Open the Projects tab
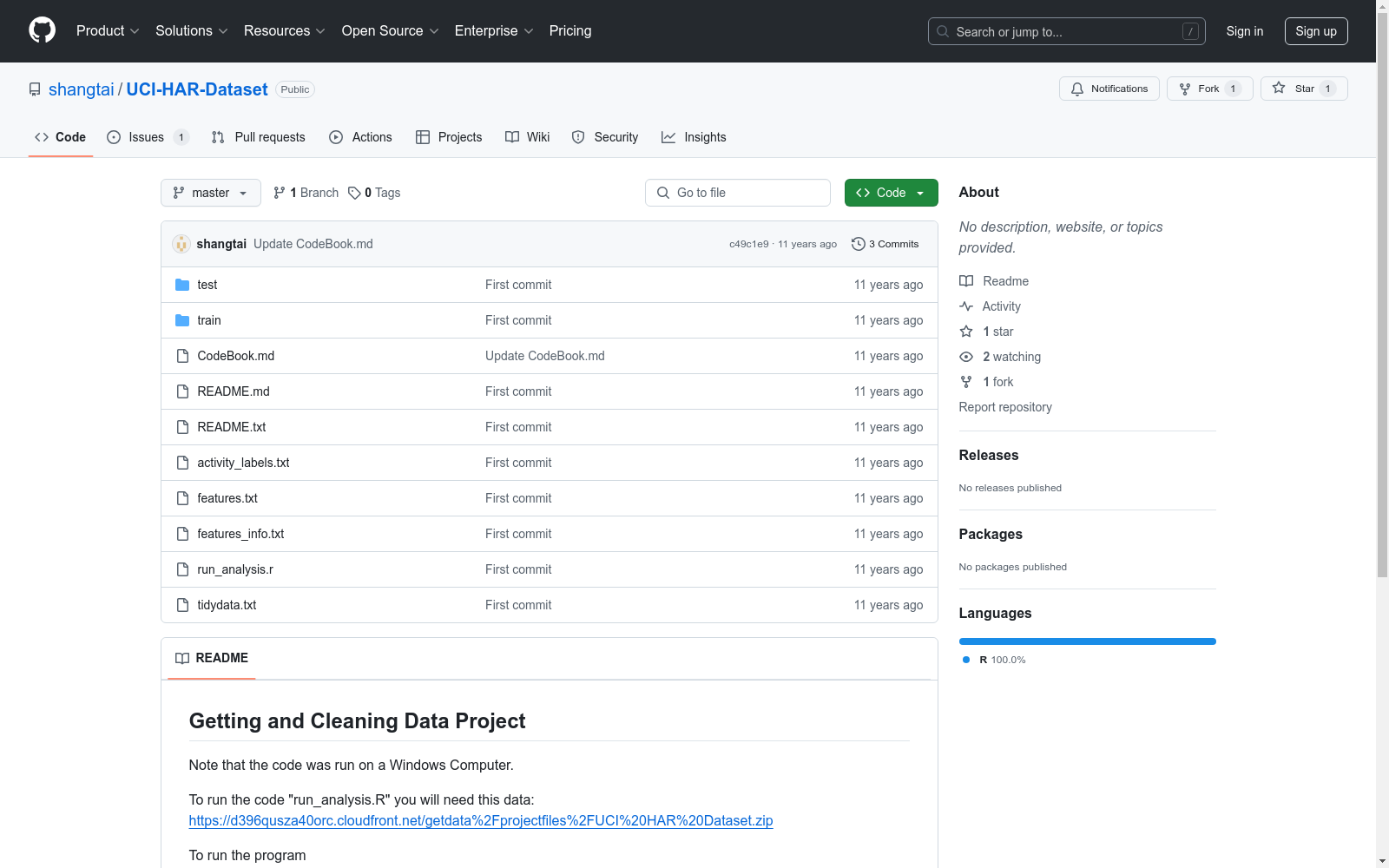This screenshot has height=868, width=1389. click(x=449, y=137)
